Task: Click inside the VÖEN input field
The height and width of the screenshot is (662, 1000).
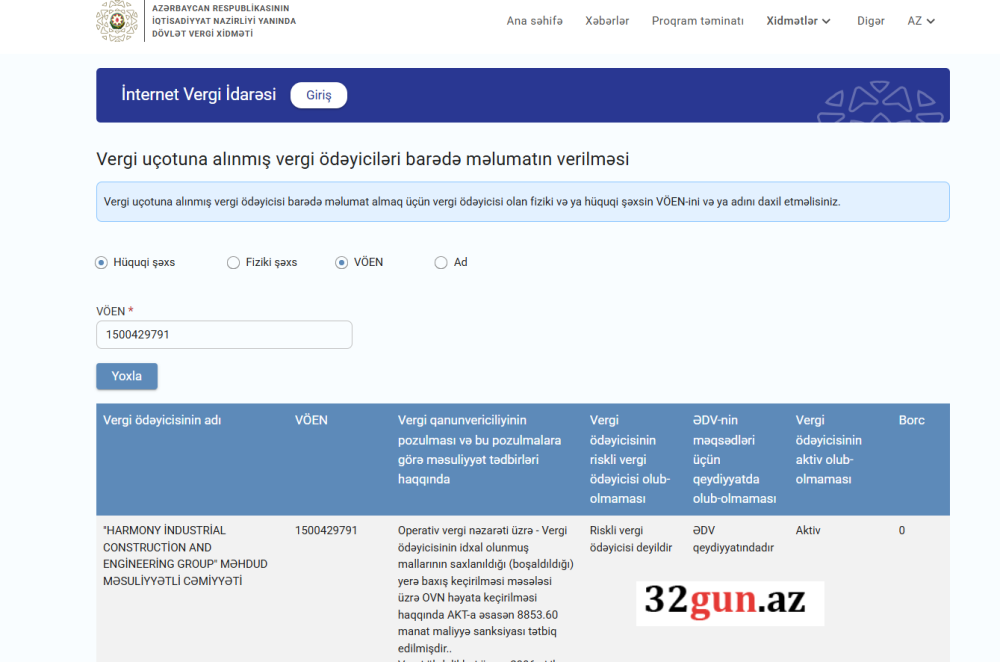Action: click(223, 335)
